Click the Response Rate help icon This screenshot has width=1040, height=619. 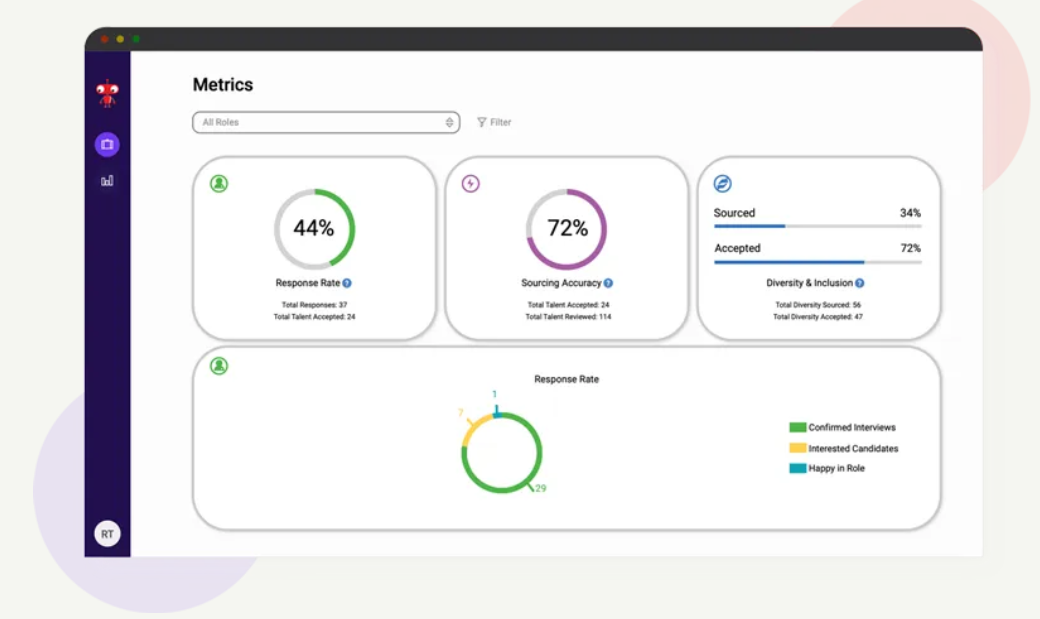pos(347,283)
